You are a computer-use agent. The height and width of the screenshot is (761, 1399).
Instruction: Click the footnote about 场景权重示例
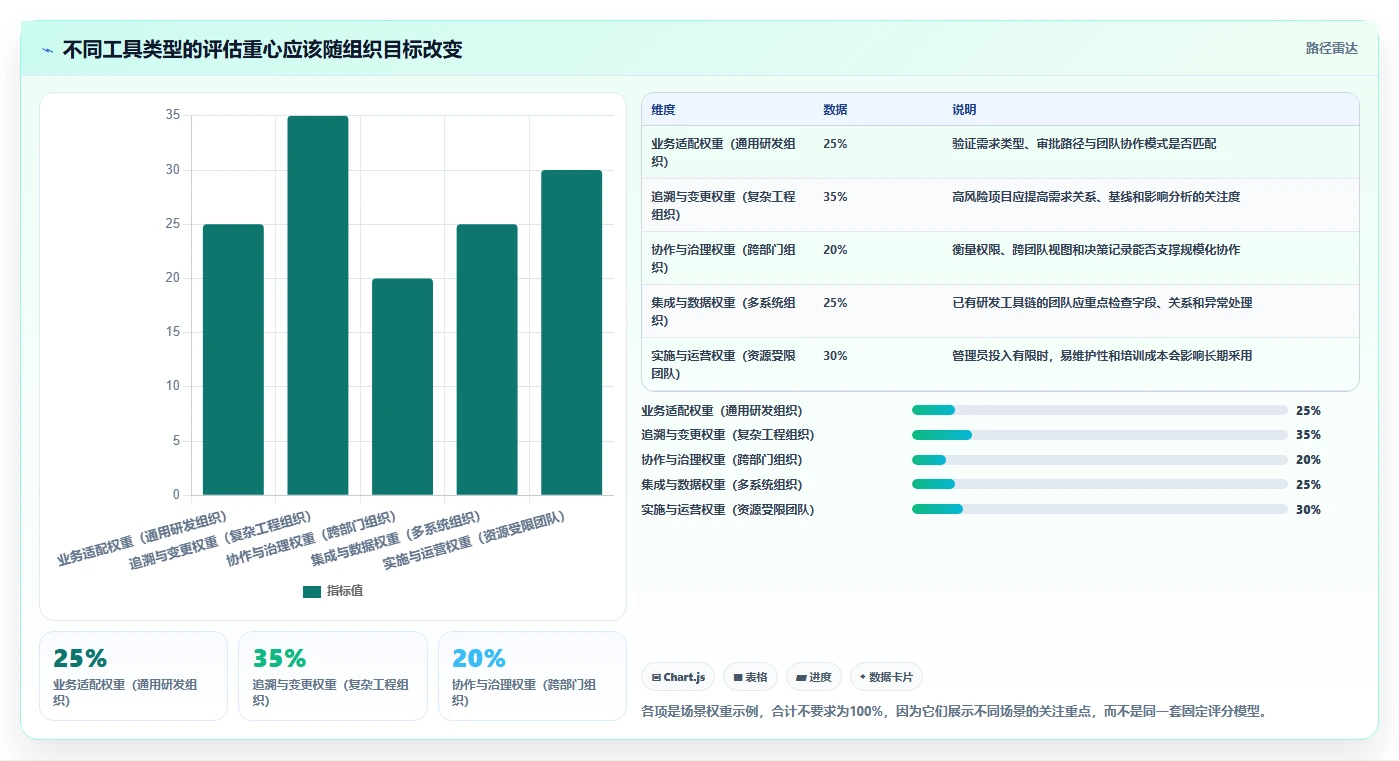954,712
